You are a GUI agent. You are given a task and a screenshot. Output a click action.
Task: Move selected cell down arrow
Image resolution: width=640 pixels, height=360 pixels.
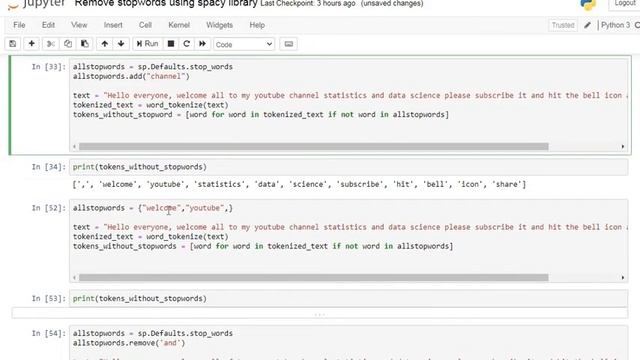click(x=121, y=44)
